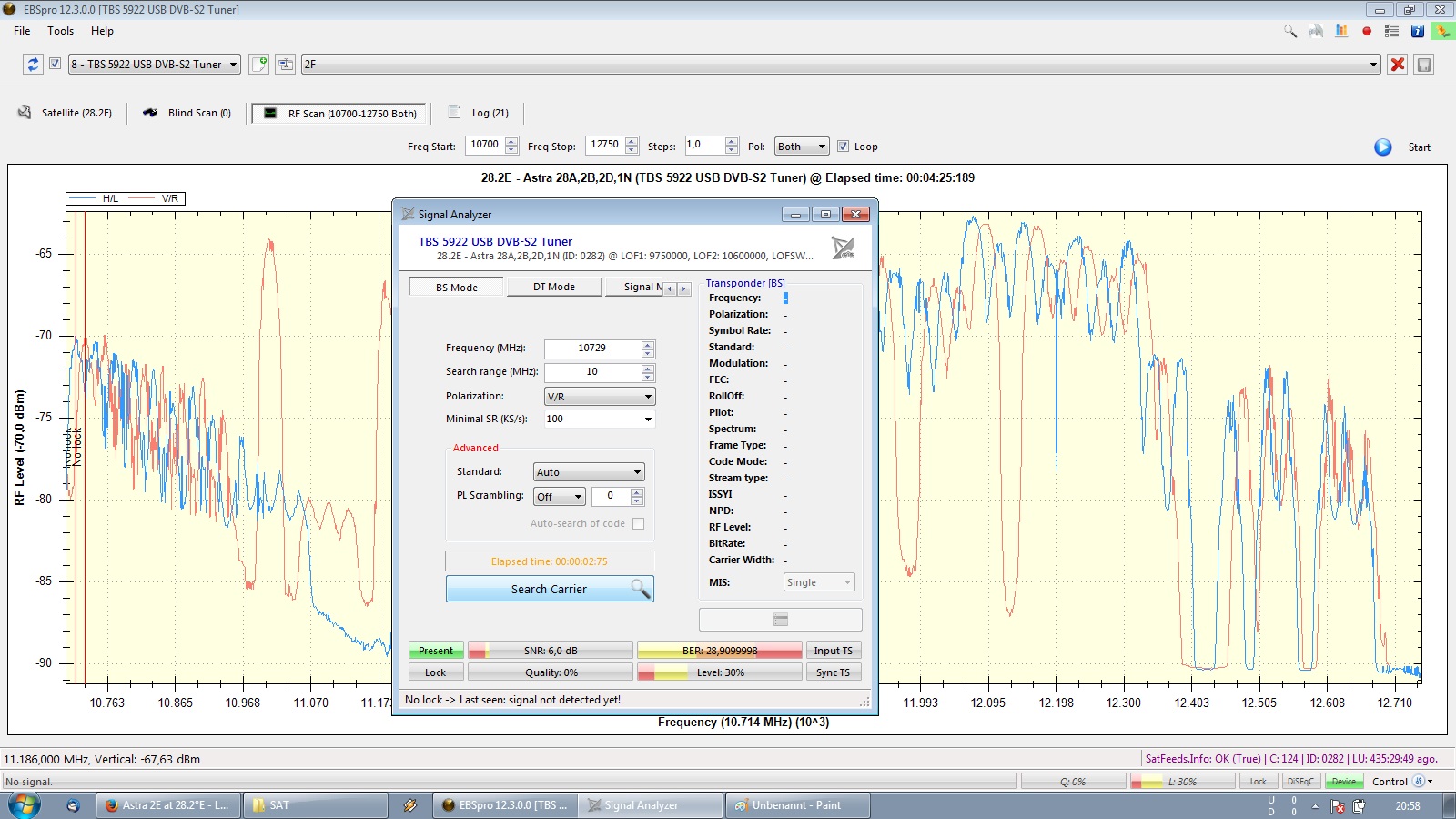The image size is (1456, 819).
Task: Show hidden tray icons arrow
Action: (x=1315, y=806)
